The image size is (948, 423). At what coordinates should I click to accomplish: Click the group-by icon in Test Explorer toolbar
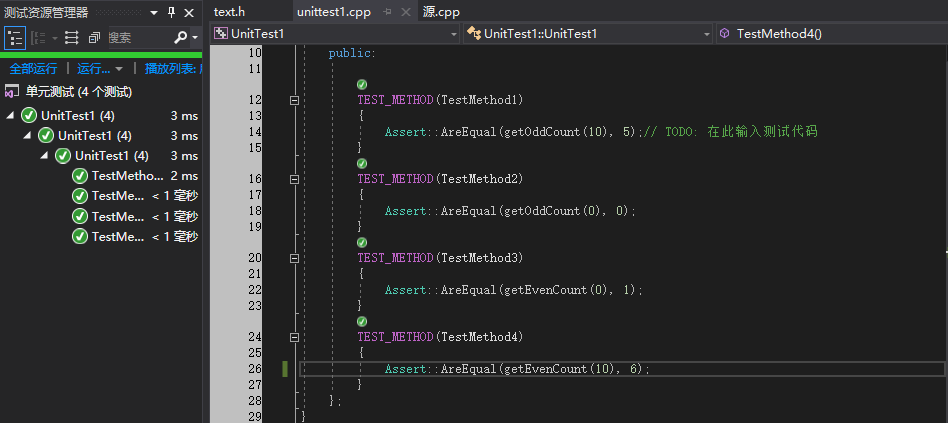tap(39, 38)
